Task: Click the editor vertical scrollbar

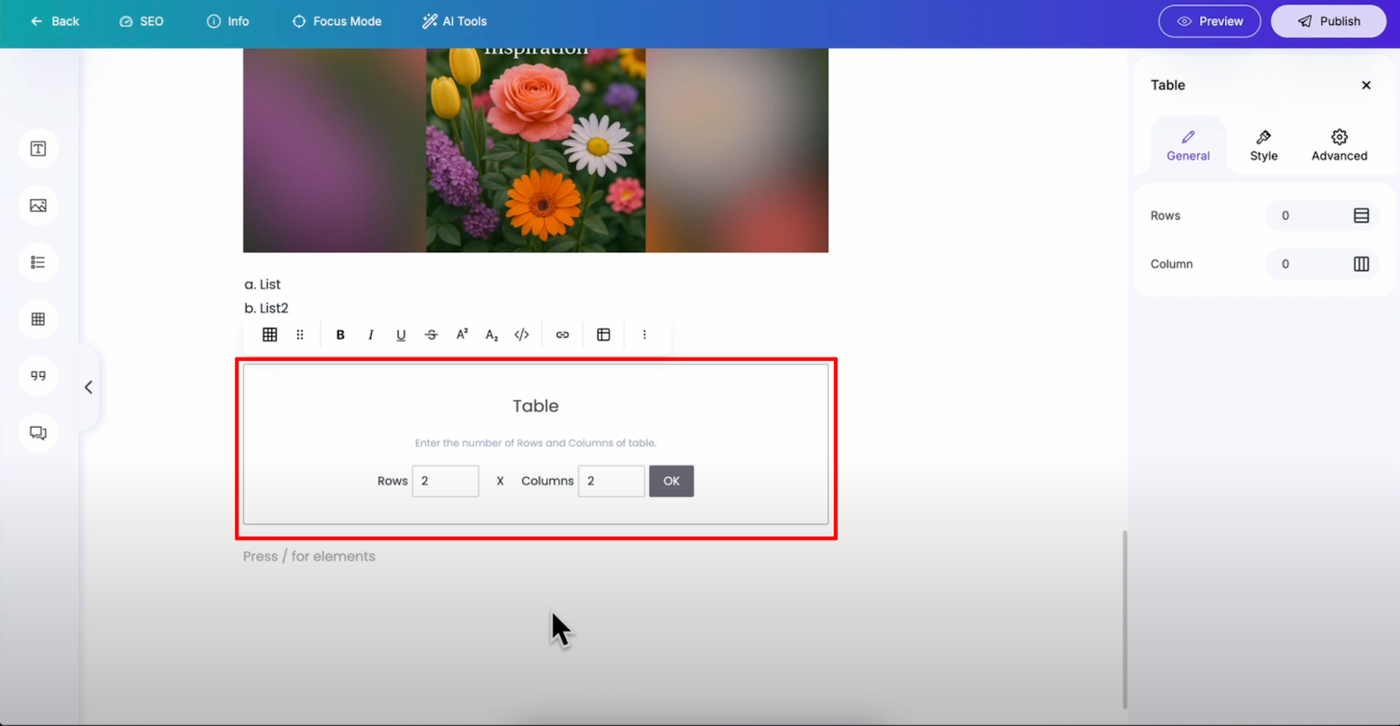Action: coord(1124,619)
